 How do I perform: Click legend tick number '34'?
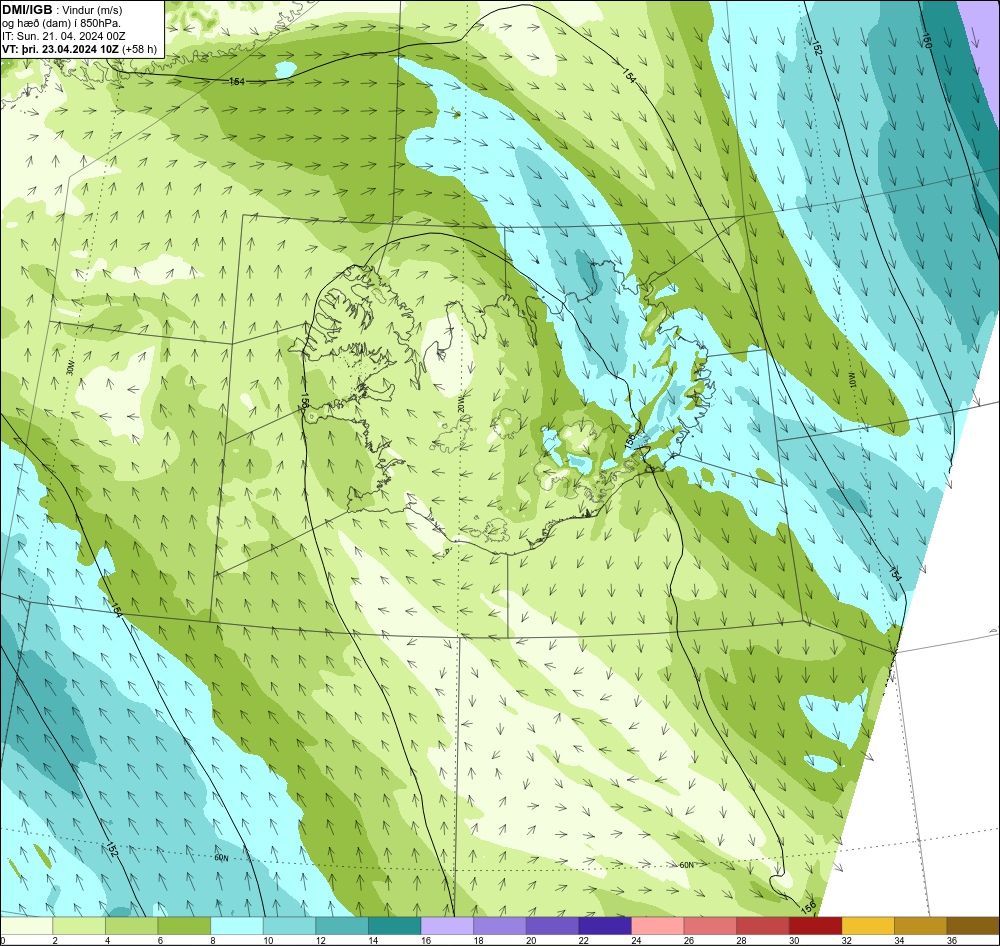pos(899,940)
